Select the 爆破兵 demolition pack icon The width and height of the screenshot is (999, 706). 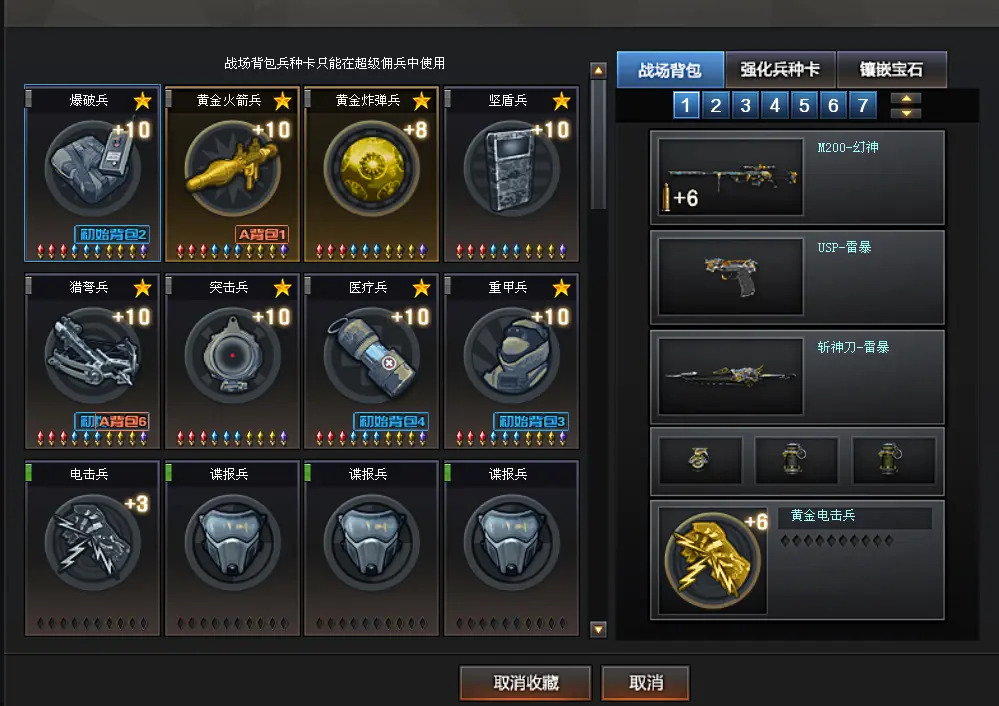(92, 168)
